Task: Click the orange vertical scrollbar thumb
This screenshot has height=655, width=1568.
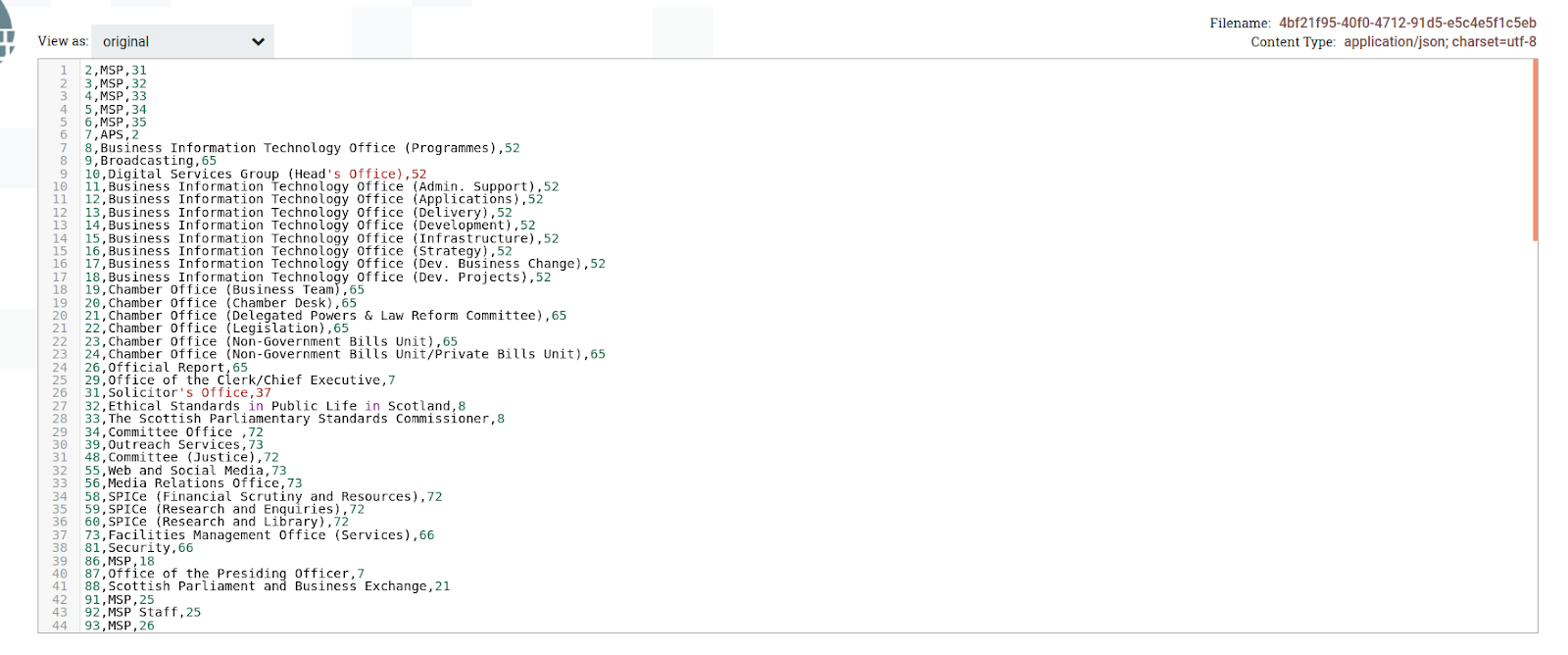Action: (x=1535, y=149)
